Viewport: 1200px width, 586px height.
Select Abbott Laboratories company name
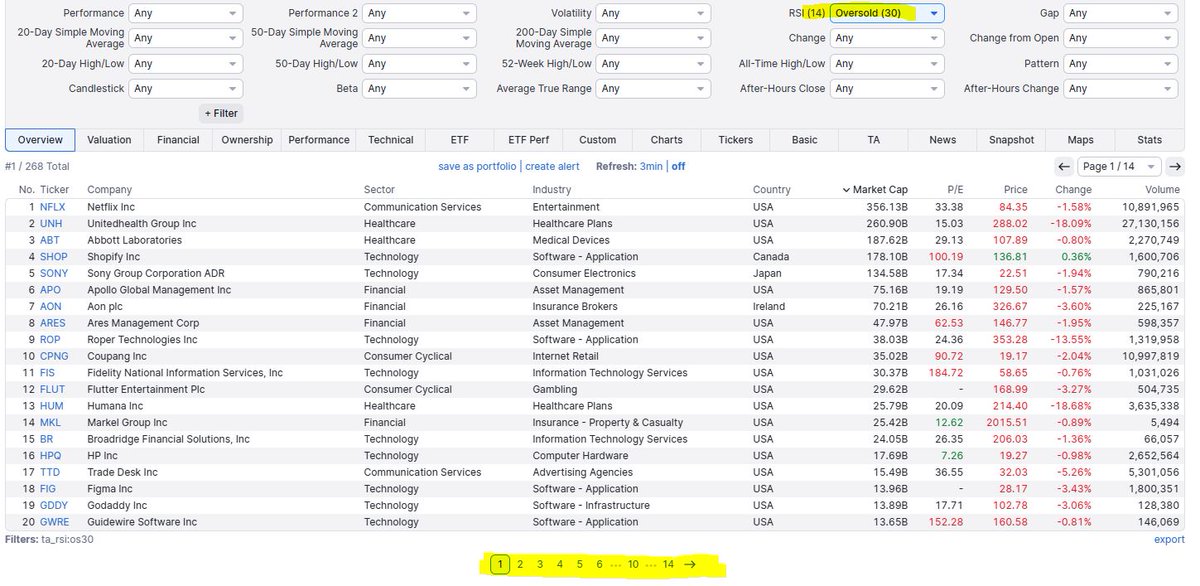(134, 240)
